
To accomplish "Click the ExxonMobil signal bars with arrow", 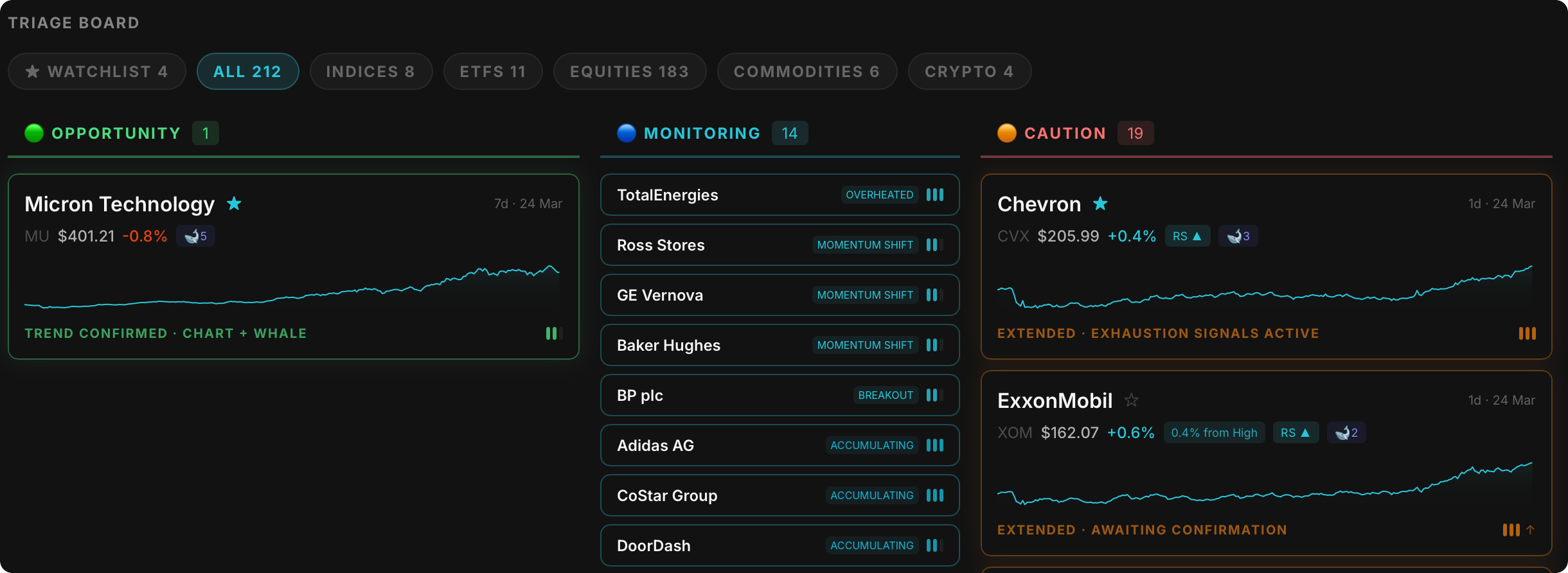I will point(1519,530).
